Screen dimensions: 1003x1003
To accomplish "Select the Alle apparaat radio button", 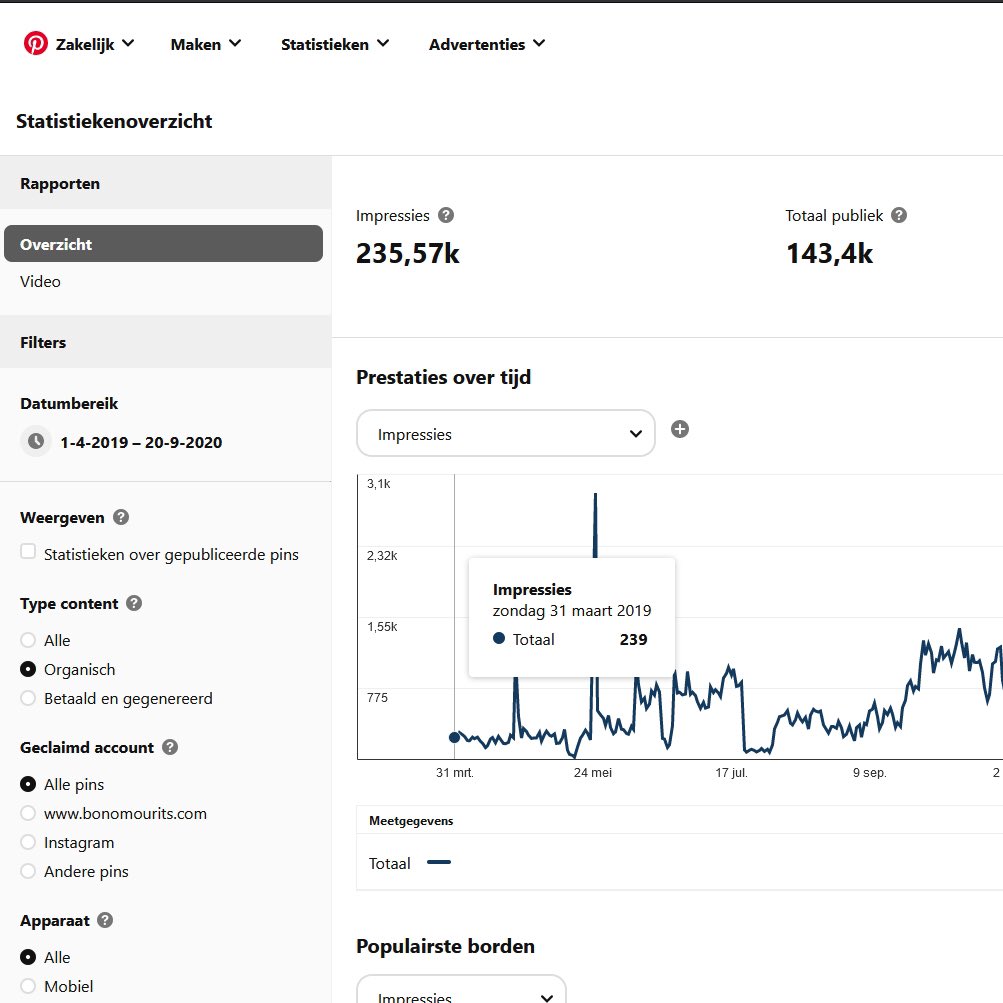I will pos(28,957).
